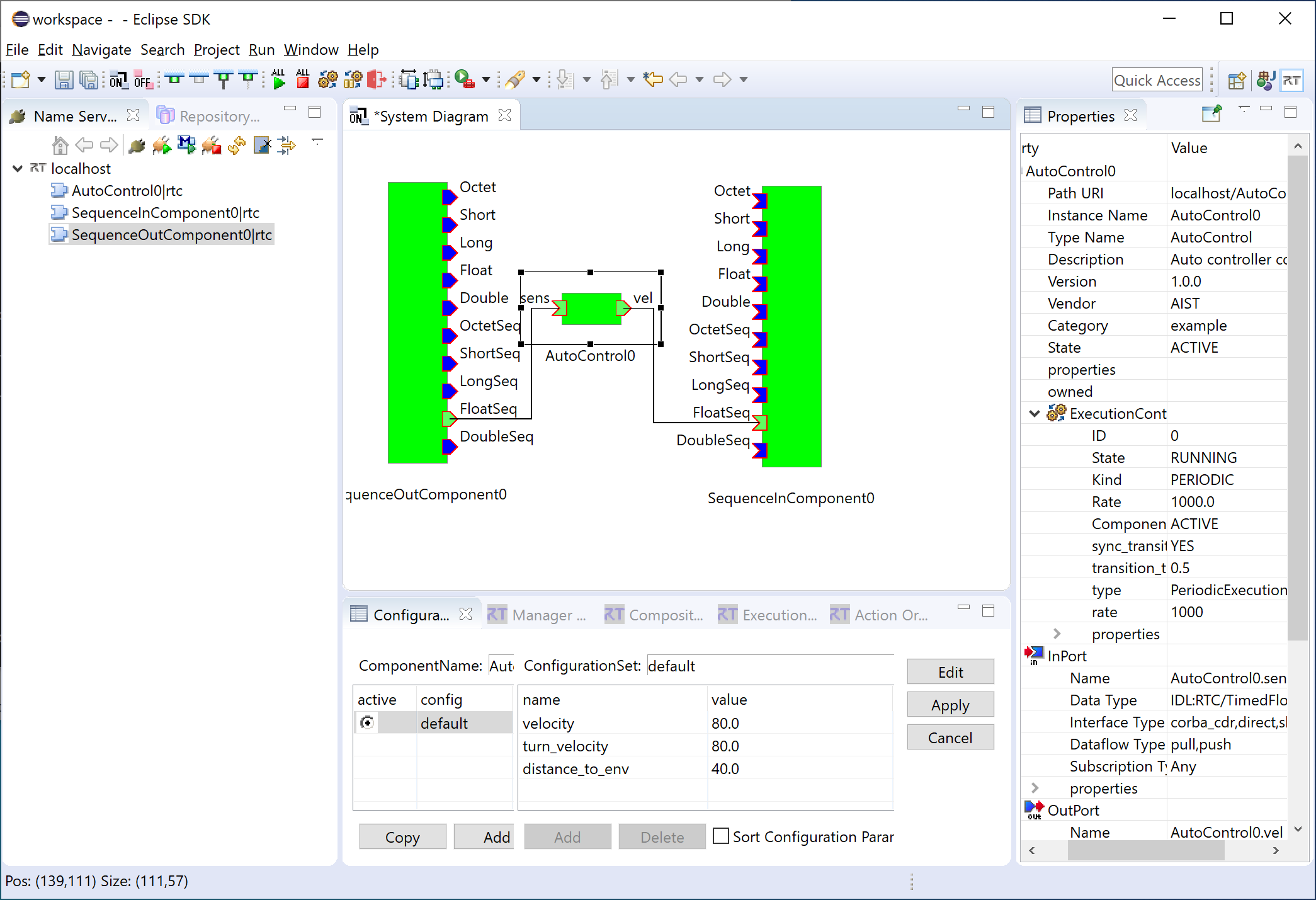The image size is (1316, 900).
Task: Select the AutoControl0 vel output port
Action: point(623,308)
